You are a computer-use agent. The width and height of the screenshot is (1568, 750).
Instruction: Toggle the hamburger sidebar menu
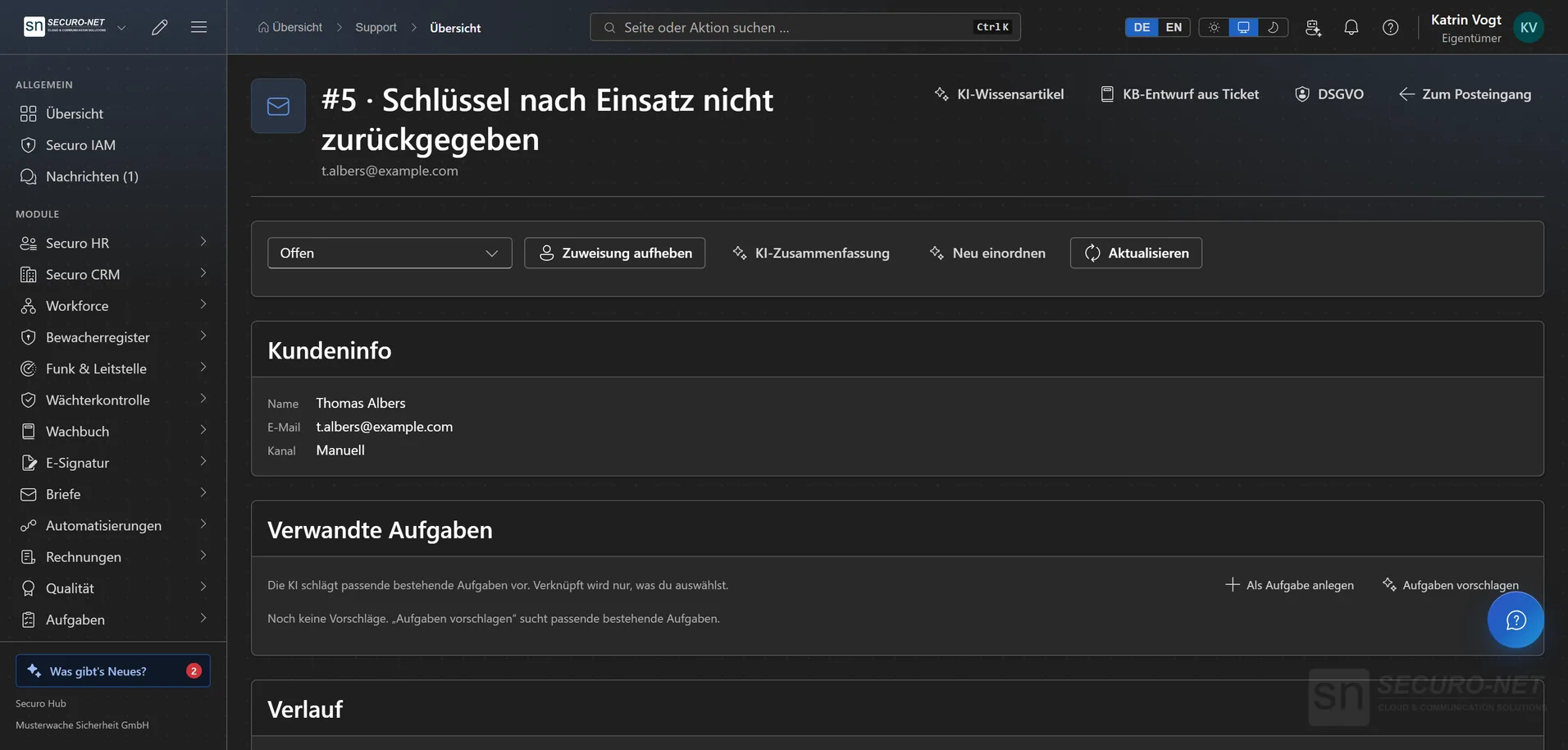pos(198,27)
